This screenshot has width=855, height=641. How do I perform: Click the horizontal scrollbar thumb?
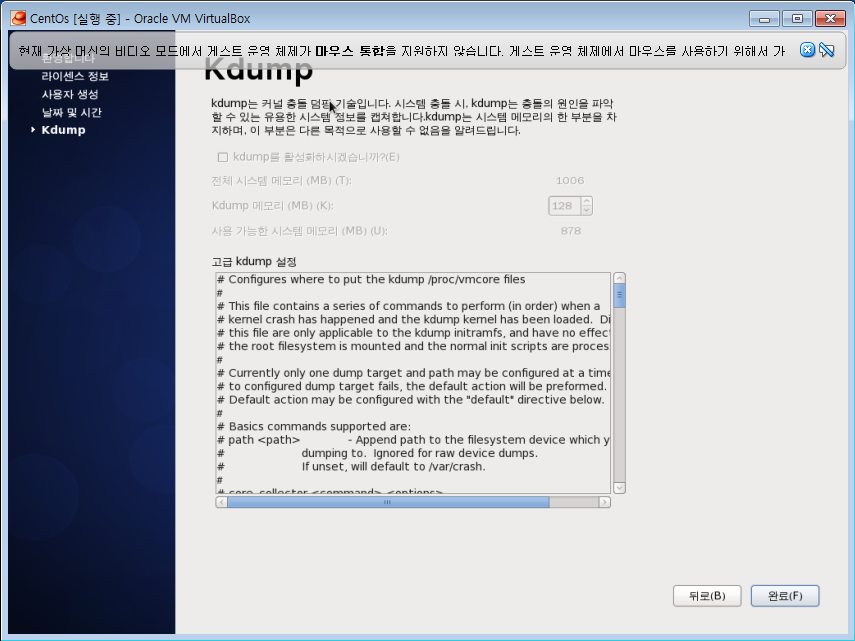click(x=388, y=502)
